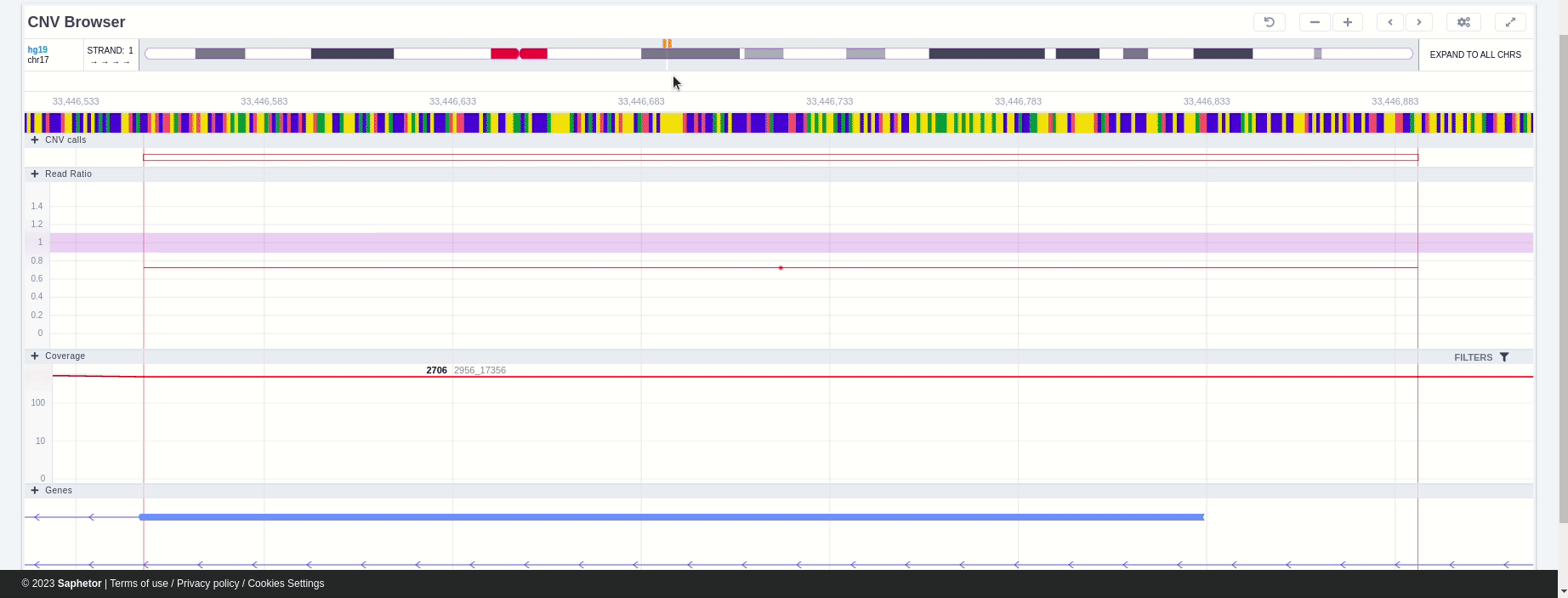The image size is (1568, 598).
Task: Click the reset view (undo arrow) icon
Action: pyautogui.click(x=1269, y=22)
